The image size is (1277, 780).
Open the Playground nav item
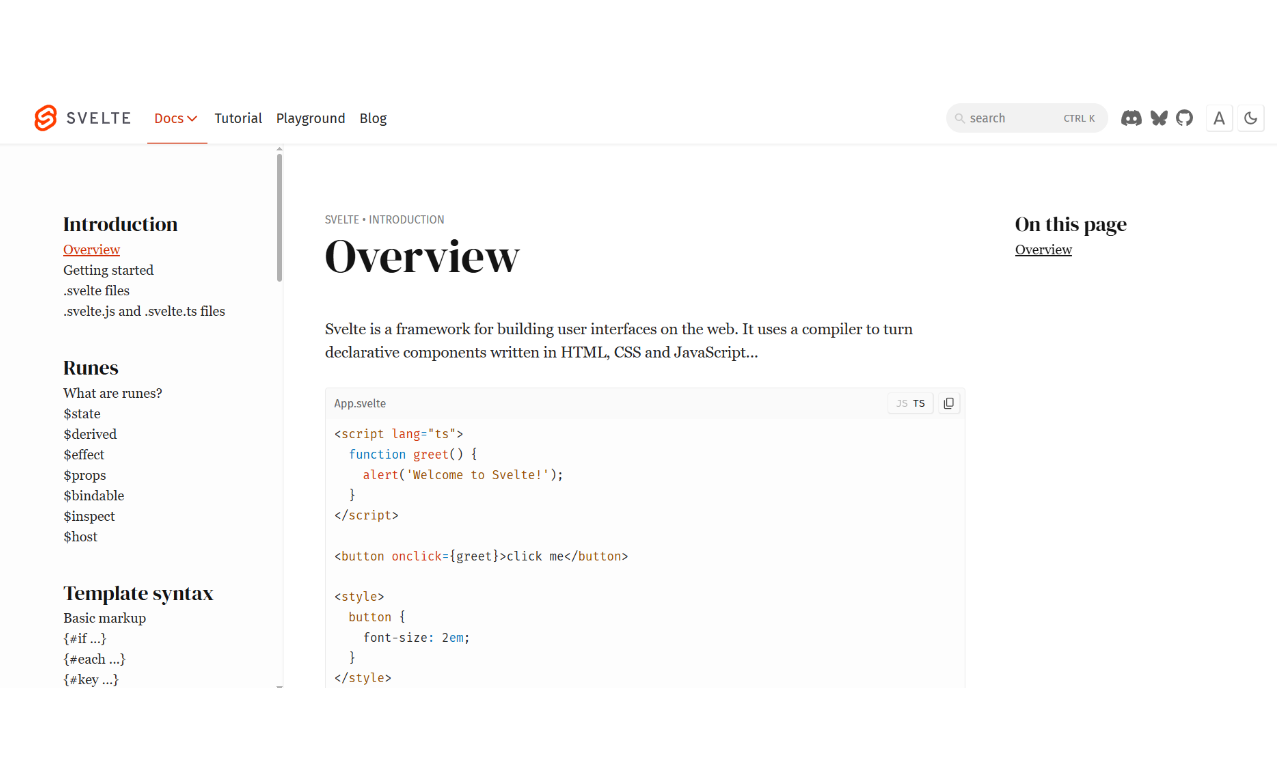tap(310, 118)
